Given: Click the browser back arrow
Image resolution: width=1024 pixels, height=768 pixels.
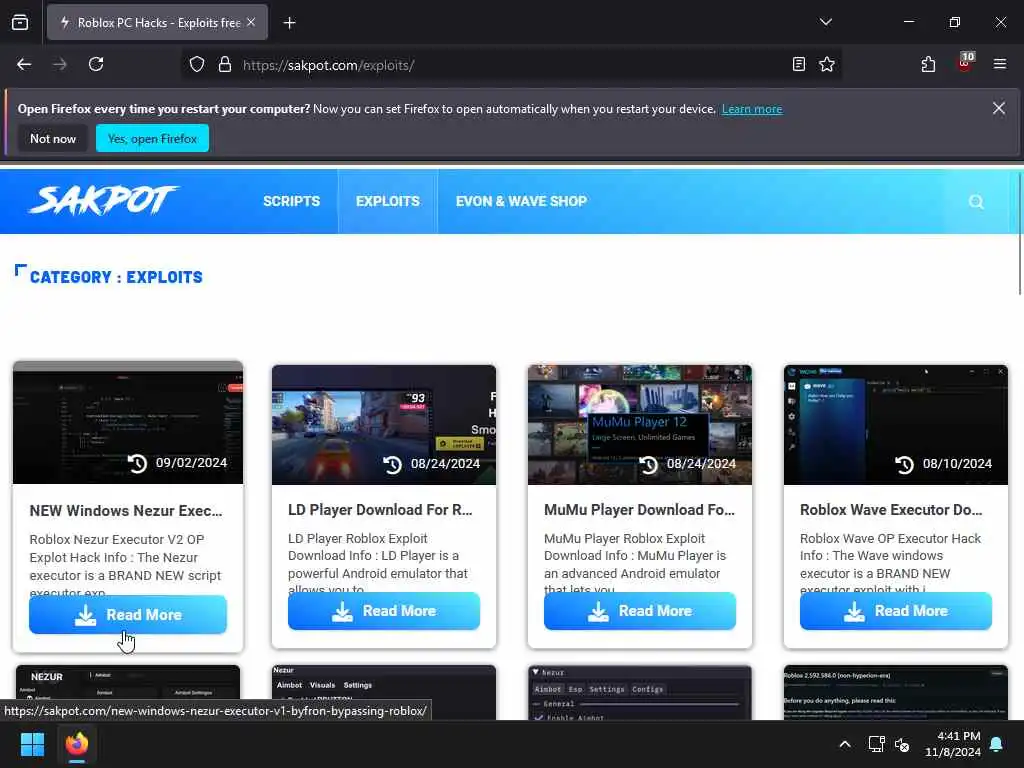Looking at the screenshot, I should point(24,64).
